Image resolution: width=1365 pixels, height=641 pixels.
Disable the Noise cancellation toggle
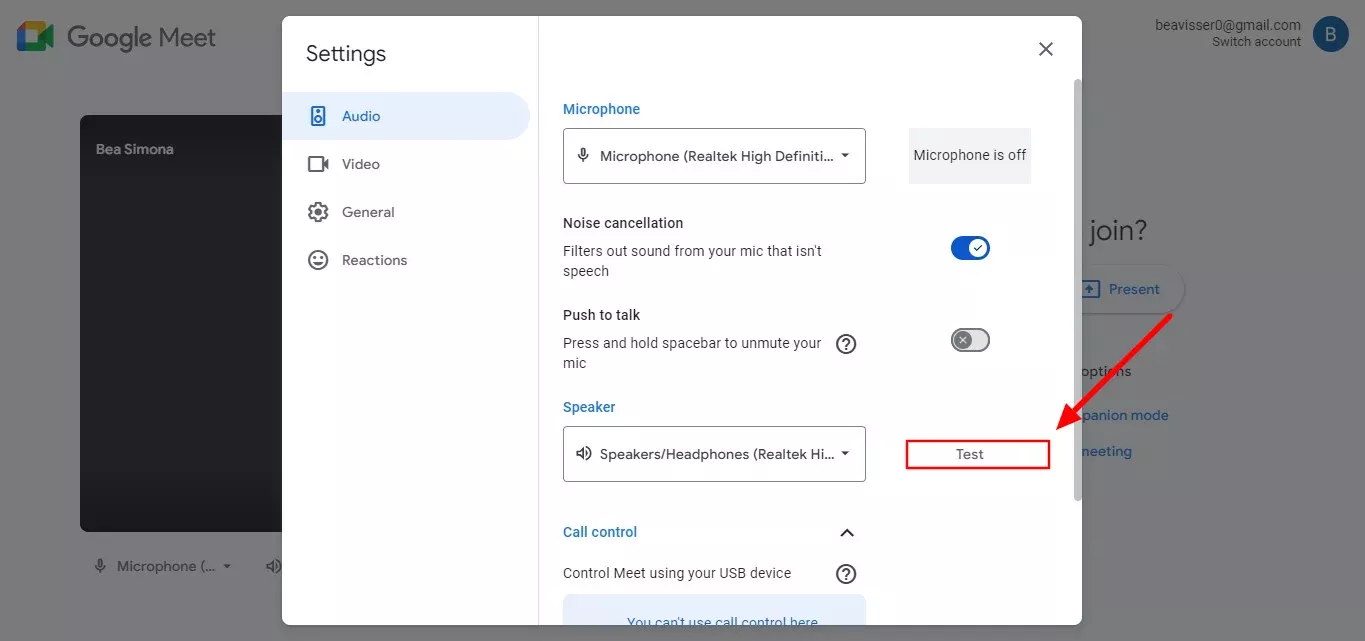coord(970,248)
